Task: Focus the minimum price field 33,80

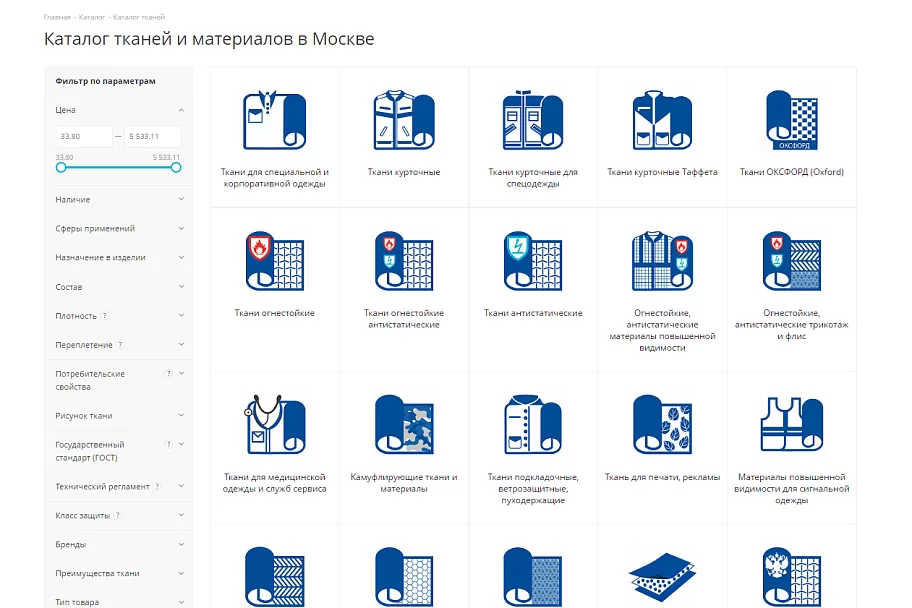Action: click(x=84, y=136)
